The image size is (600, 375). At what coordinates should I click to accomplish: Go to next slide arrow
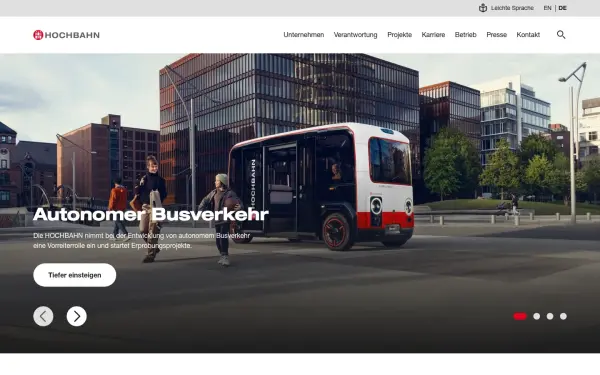tap(77, 316)
